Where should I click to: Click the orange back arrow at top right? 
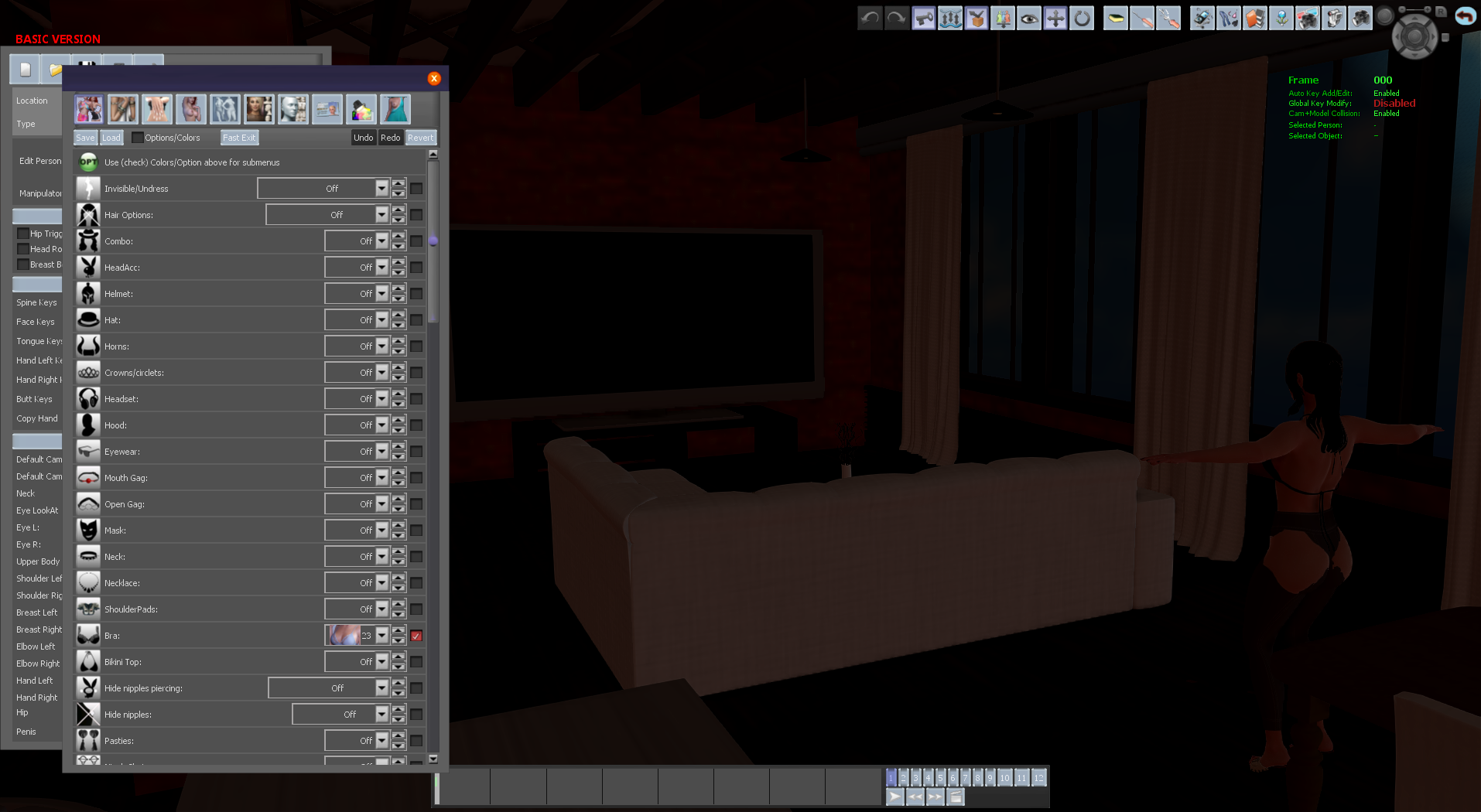[1465, 15]
